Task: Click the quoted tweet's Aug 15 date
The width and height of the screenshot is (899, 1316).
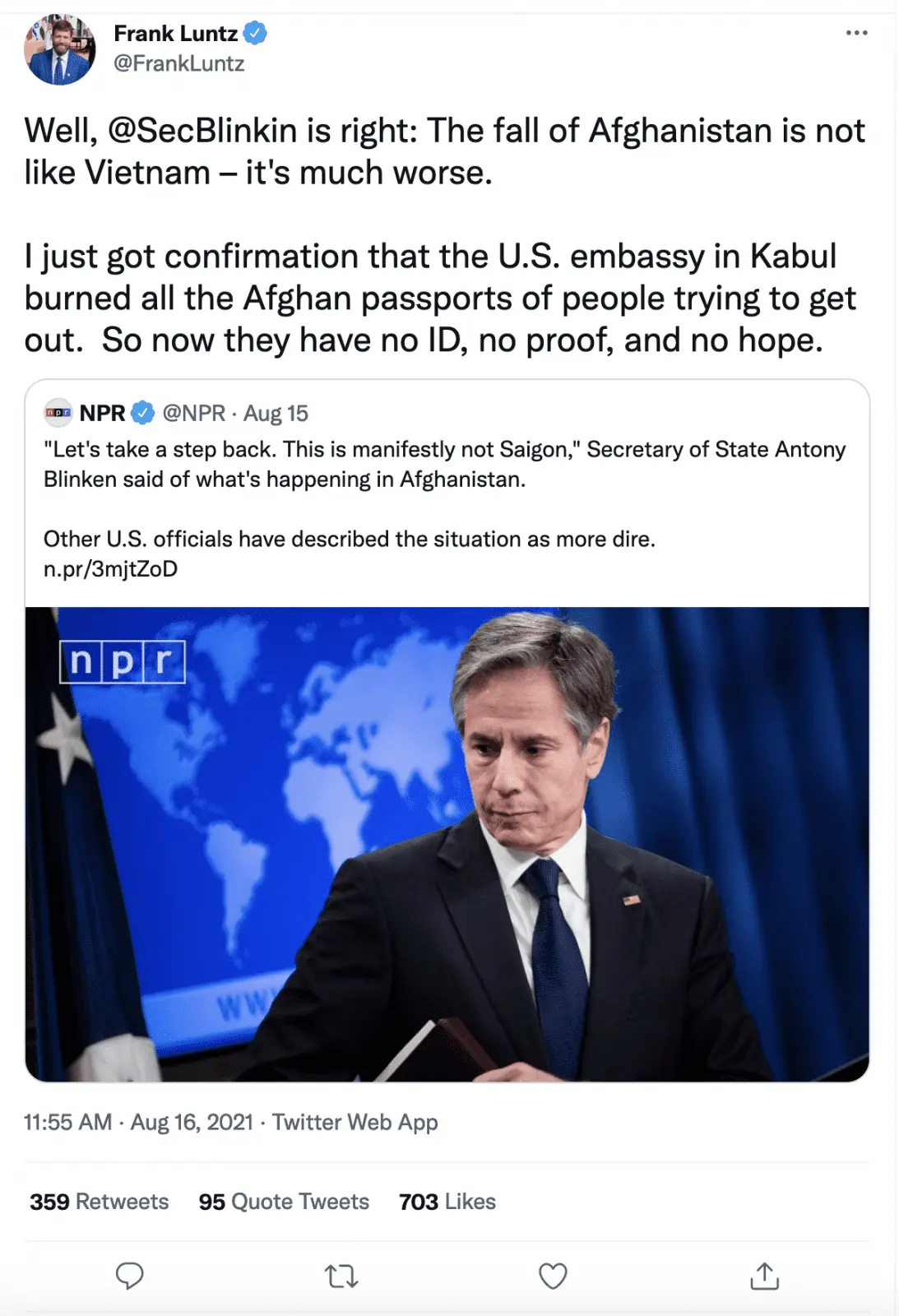Action: click(x=276, y=413)
